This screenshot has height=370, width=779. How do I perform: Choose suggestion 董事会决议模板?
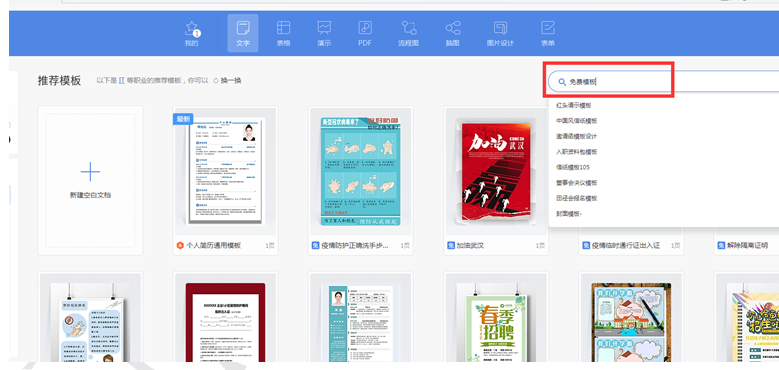pyautogui.click(x=577, y=183)
